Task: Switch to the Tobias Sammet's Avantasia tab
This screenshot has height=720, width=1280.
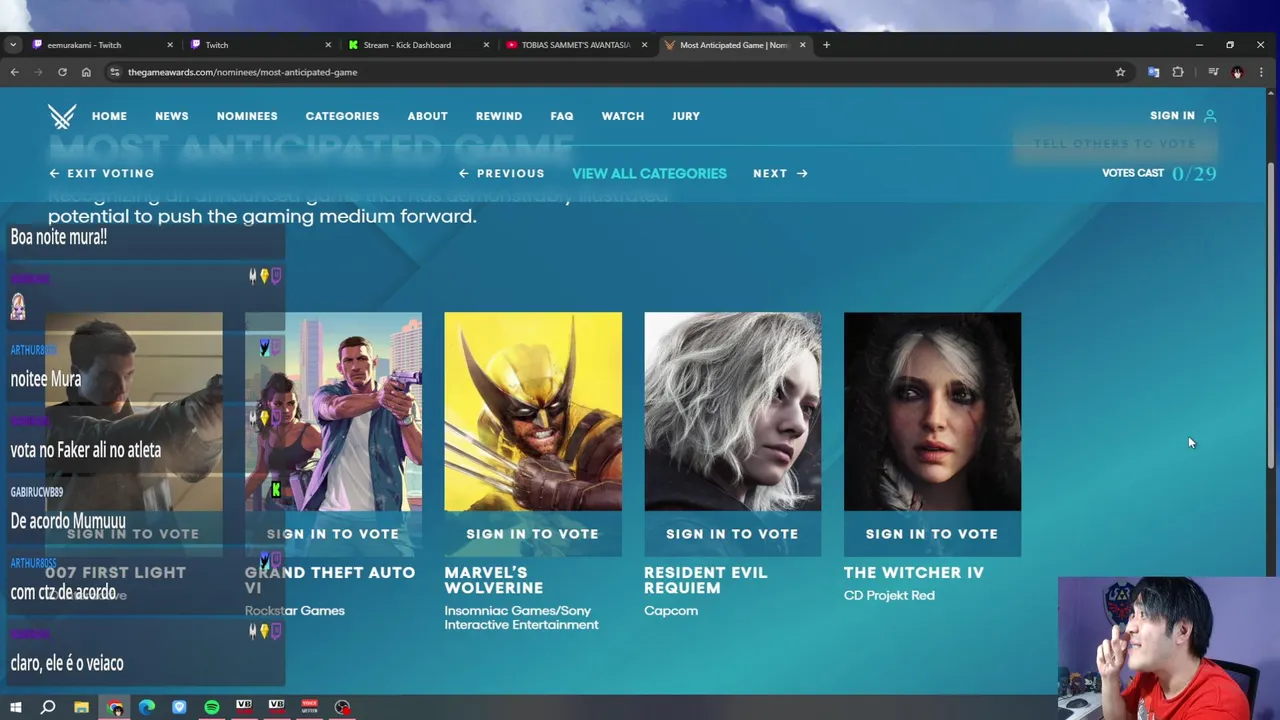Action: click(x=575, y=45)
